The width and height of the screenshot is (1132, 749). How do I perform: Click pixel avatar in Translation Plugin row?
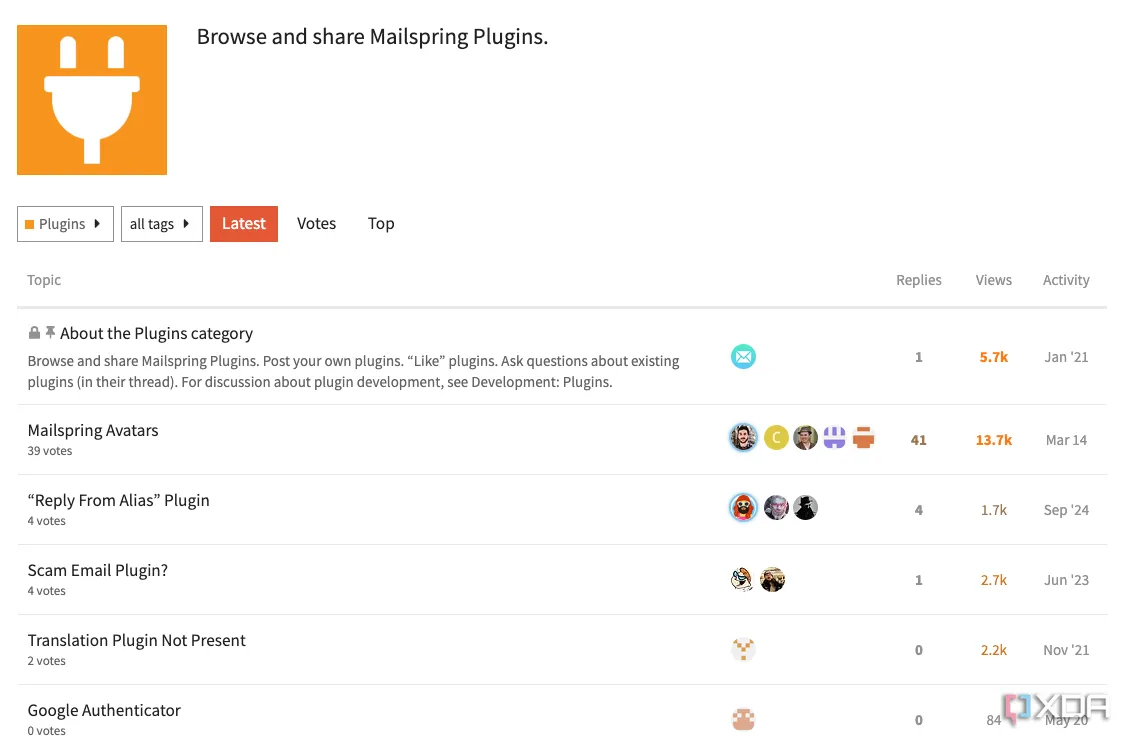click(743, 649)
